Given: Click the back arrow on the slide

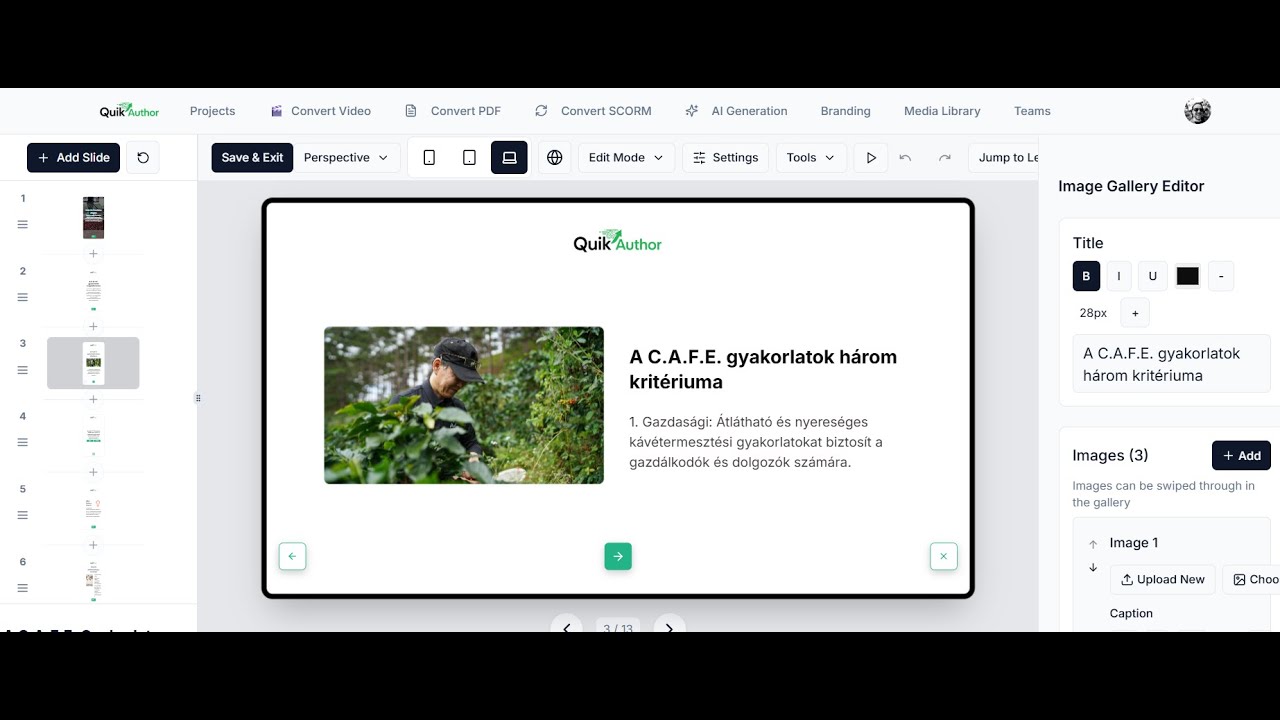Looking at the screenshot, I should point(292,557).
